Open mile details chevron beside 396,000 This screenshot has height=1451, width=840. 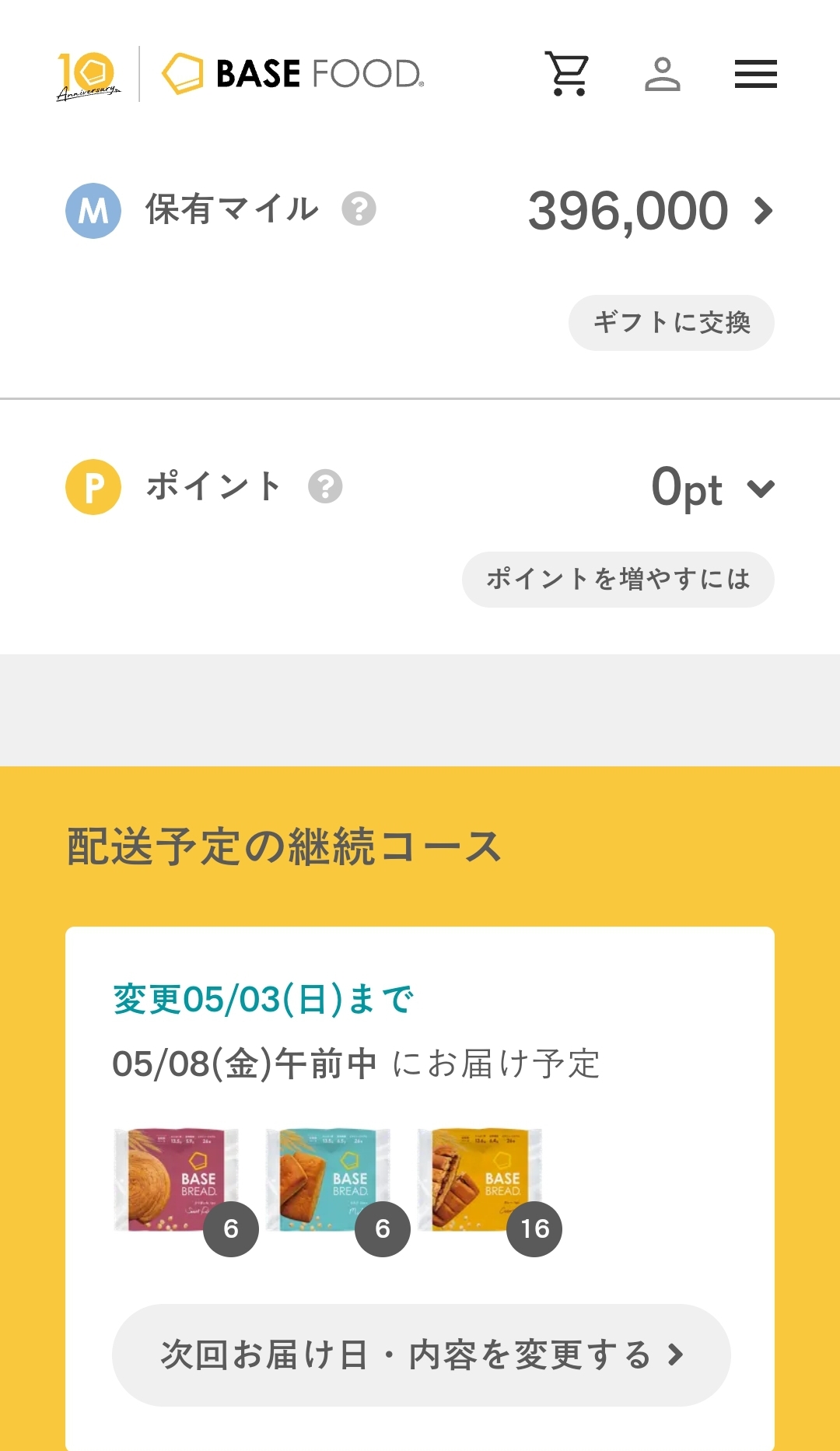tap(764, 211)
